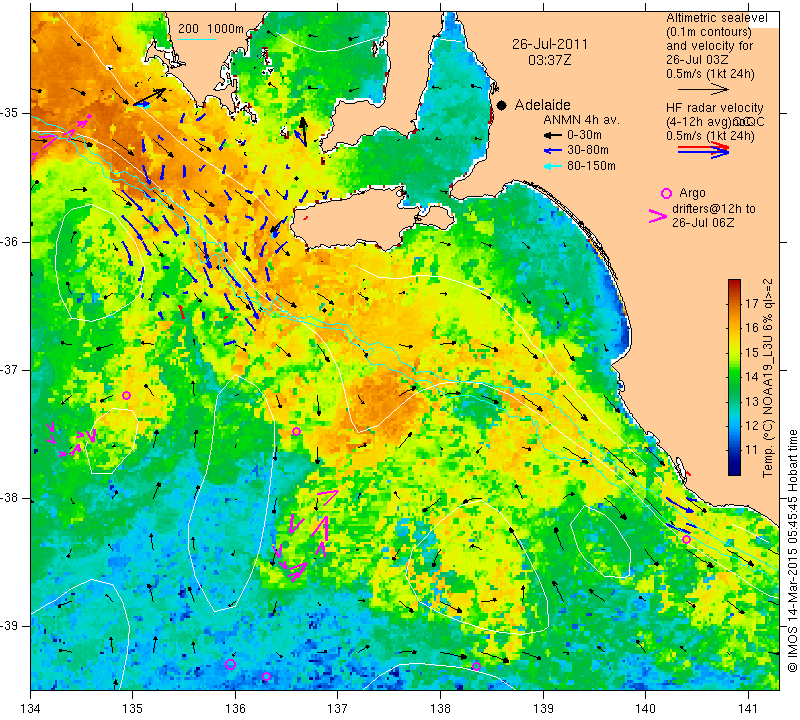This screenshot has height=720, width=800.
Task: Click the 11 tick on temperature scale
Action: point(752,450)
